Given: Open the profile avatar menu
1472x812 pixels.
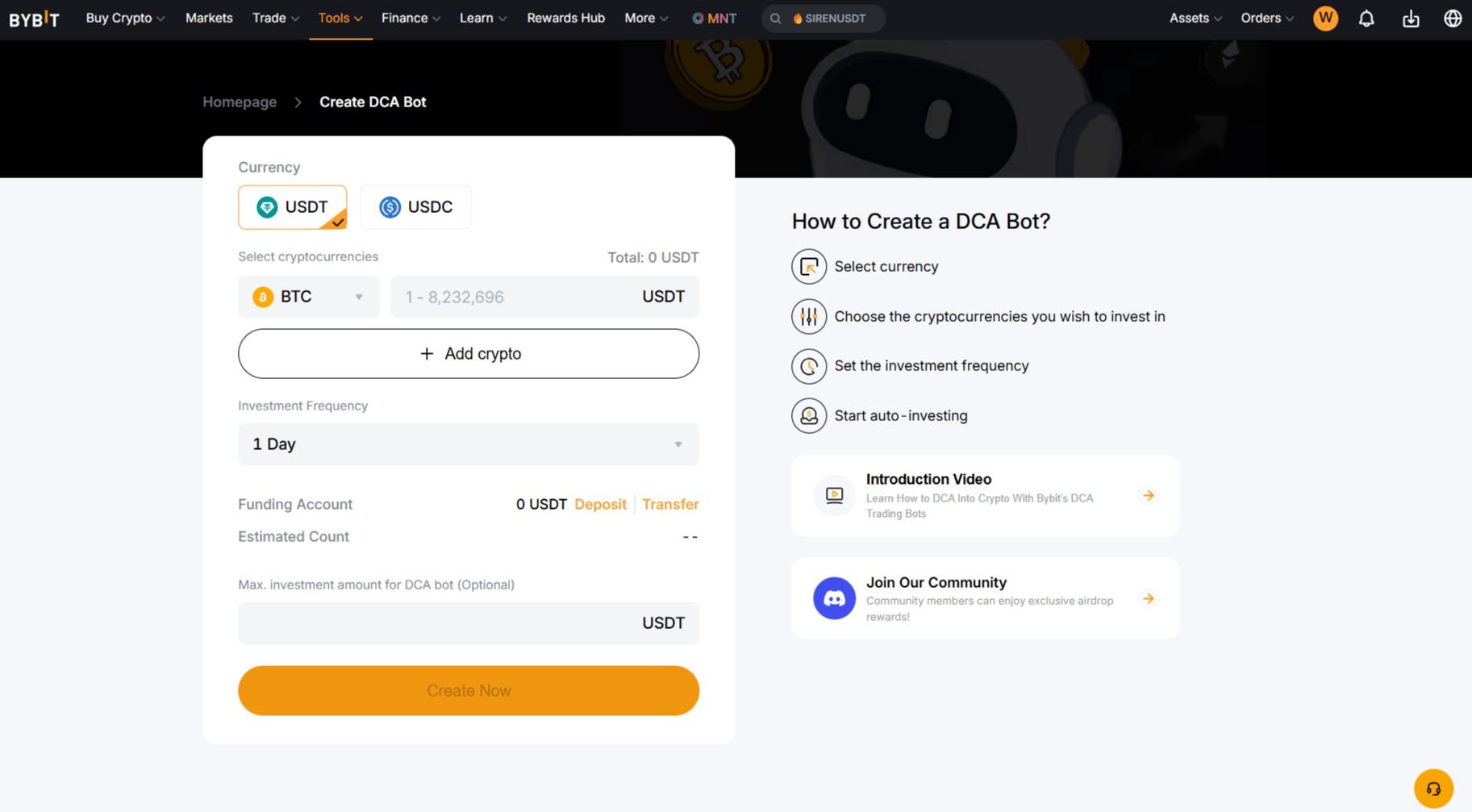Looking at the screenshot, I should [1325, 18].
